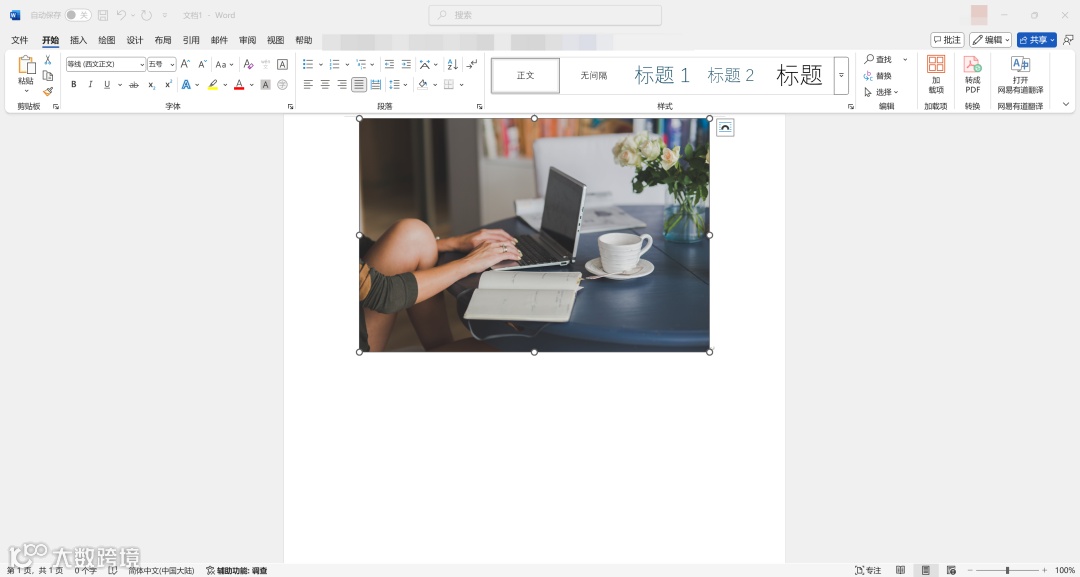The image size is (1080, 577).
Task: Click the text highlight color button
Action: click(213, 85)
